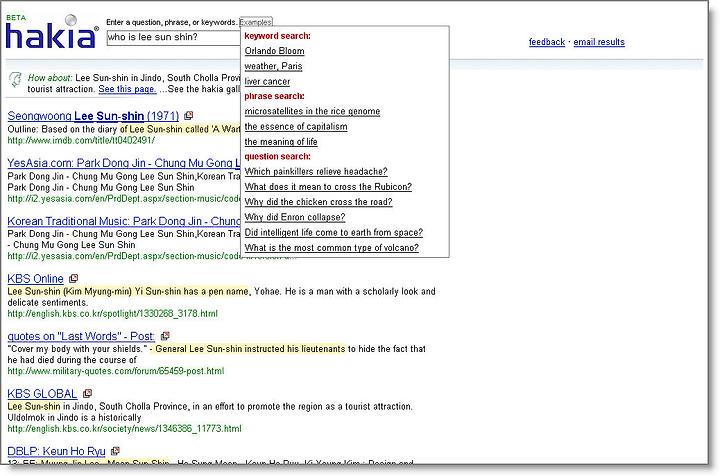Screen dimensions: 720x476
Task: Select 'Why did the chicken cross the road?'
Action: [318, 202]
